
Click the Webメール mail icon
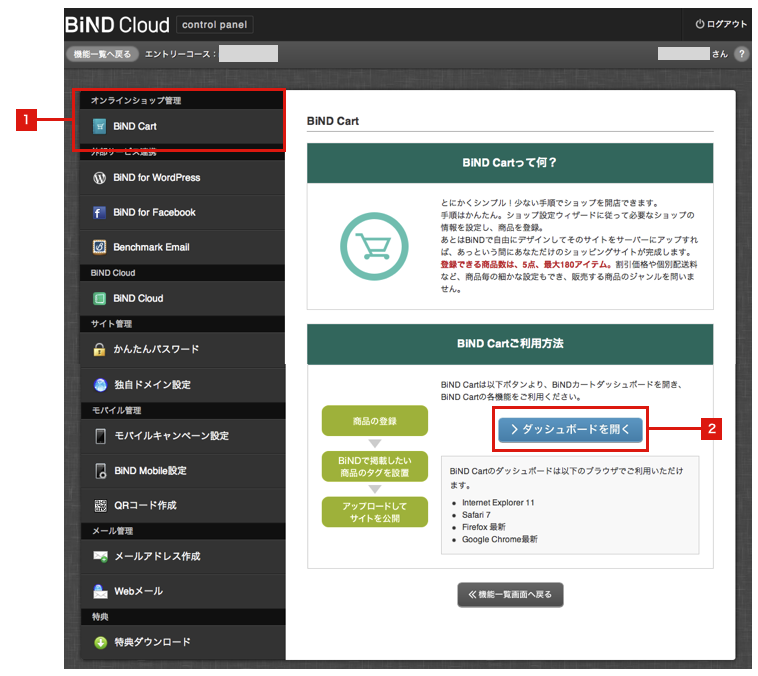point(101,591)
